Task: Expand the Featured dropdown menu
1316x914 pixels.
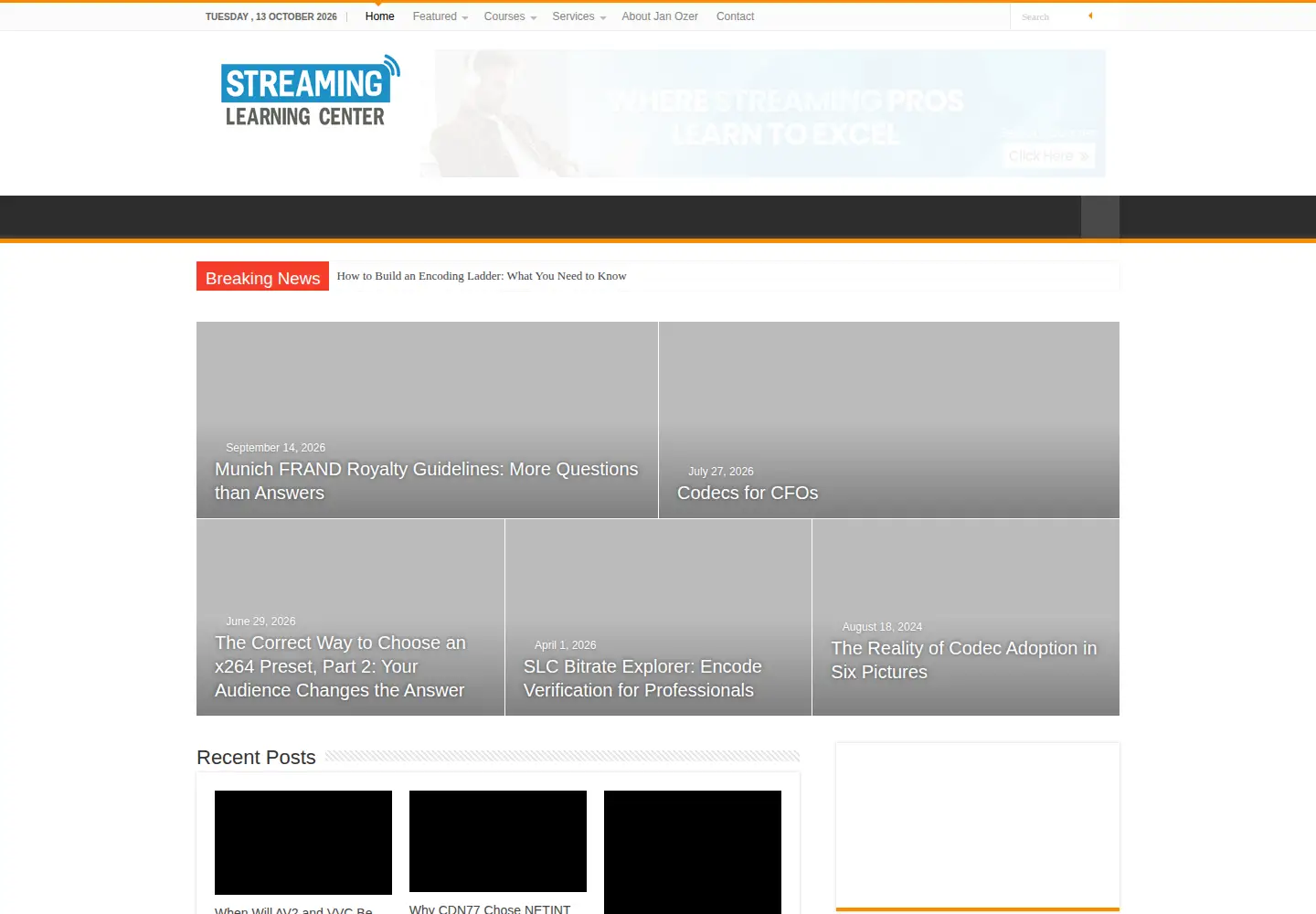Action: (x=440, y=16)
